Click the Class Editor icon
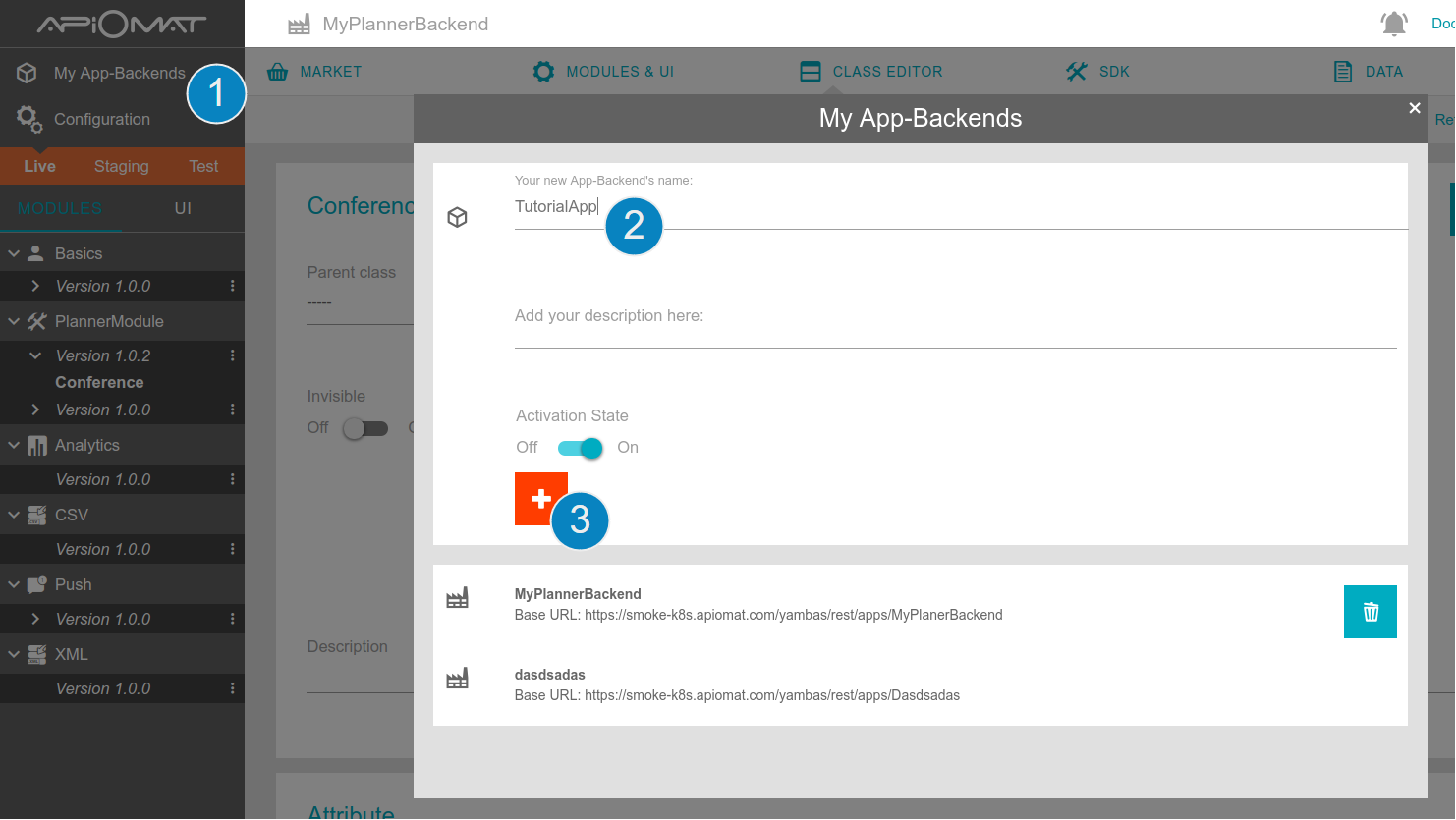Screen dimensions: 1456x820 point(811,72)
